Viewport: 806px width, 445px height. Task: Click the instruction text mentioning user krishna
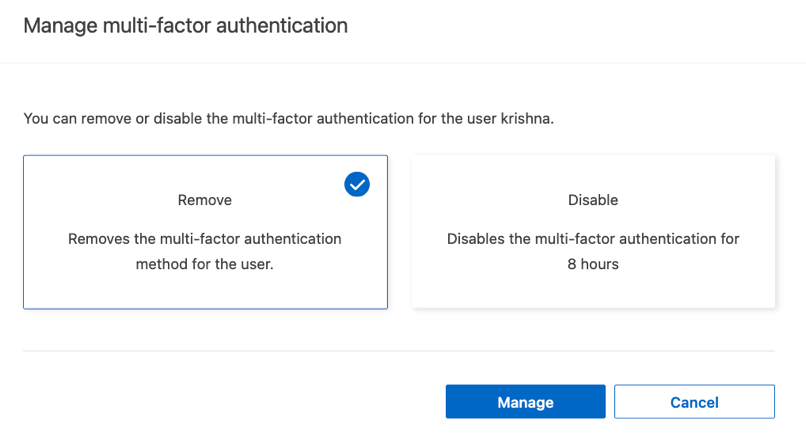pos(288,119)
